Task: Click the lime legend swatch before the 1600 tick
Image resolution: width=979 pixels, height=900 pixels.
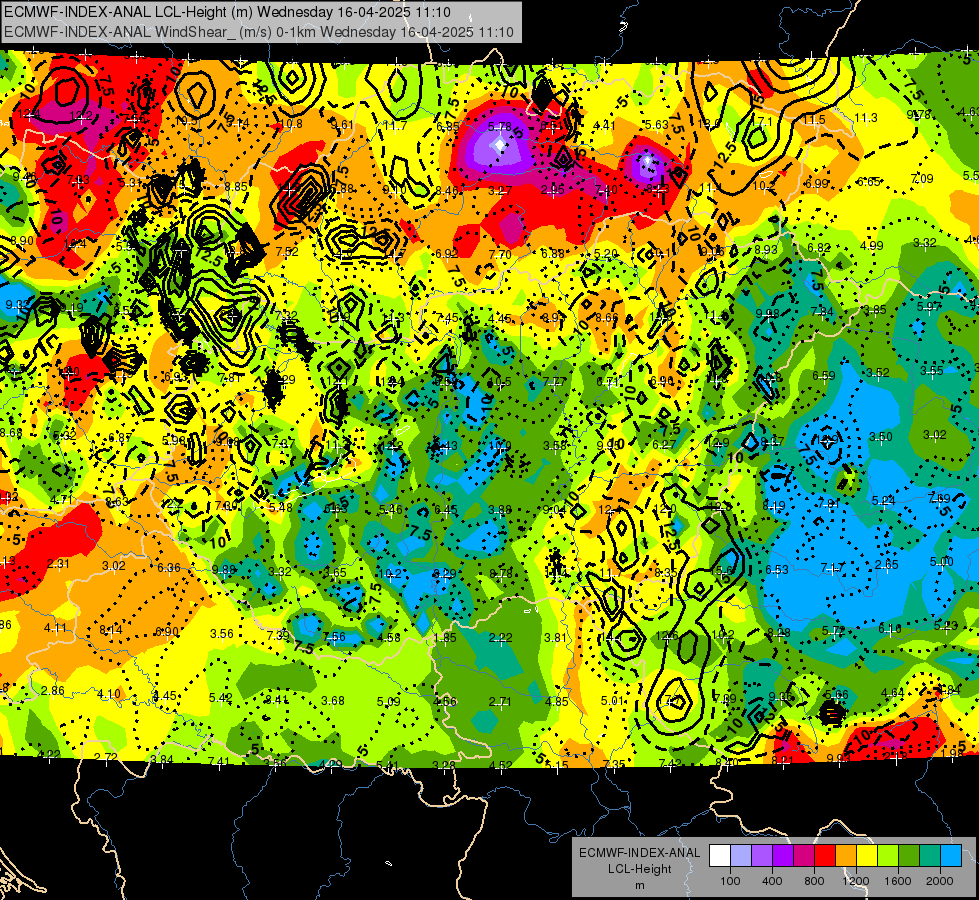Action: point(888,856)
